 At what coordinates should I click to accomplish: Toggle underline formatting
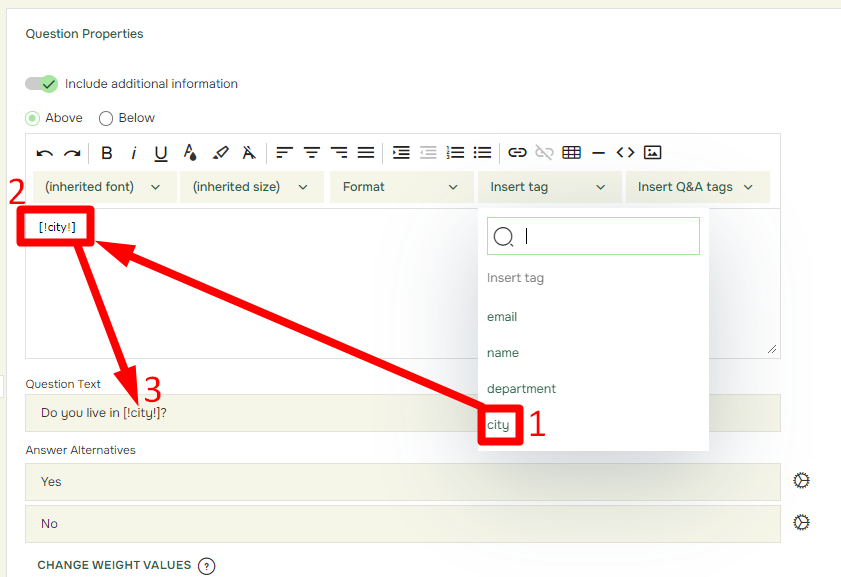pos(160,154)
